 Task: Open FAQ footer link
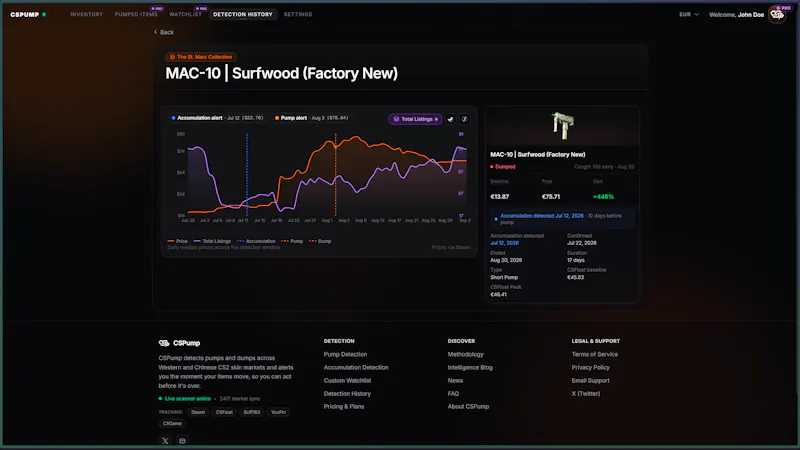(453, 393)
